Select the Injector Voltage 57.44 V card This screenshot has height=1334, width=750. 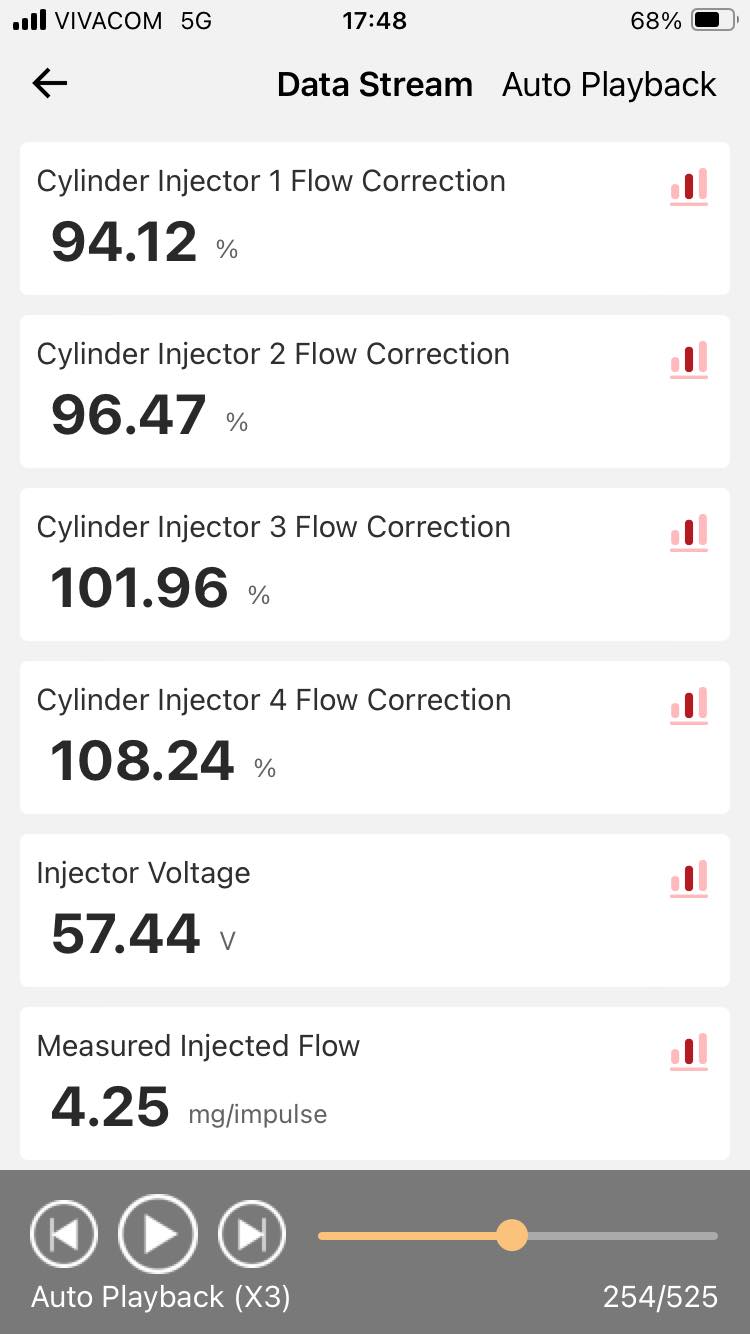coord(375,910)
